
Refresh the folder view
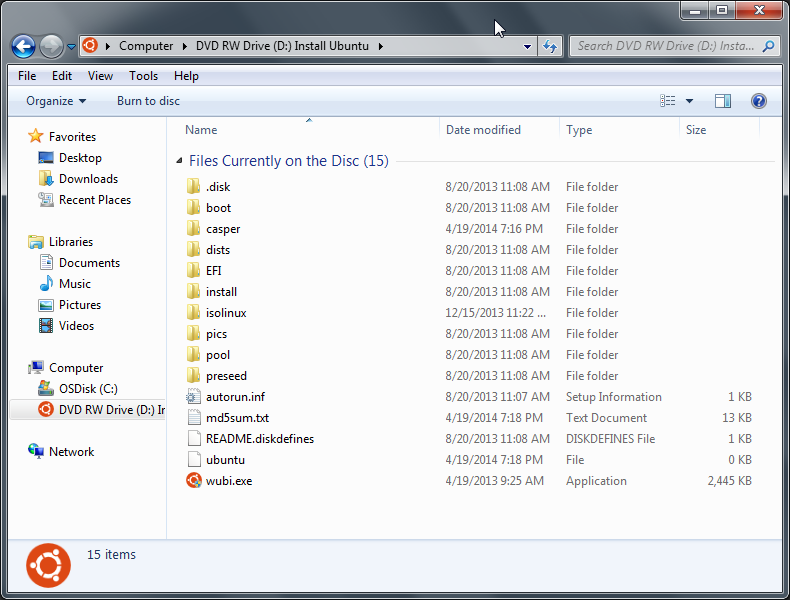[550, 46]
